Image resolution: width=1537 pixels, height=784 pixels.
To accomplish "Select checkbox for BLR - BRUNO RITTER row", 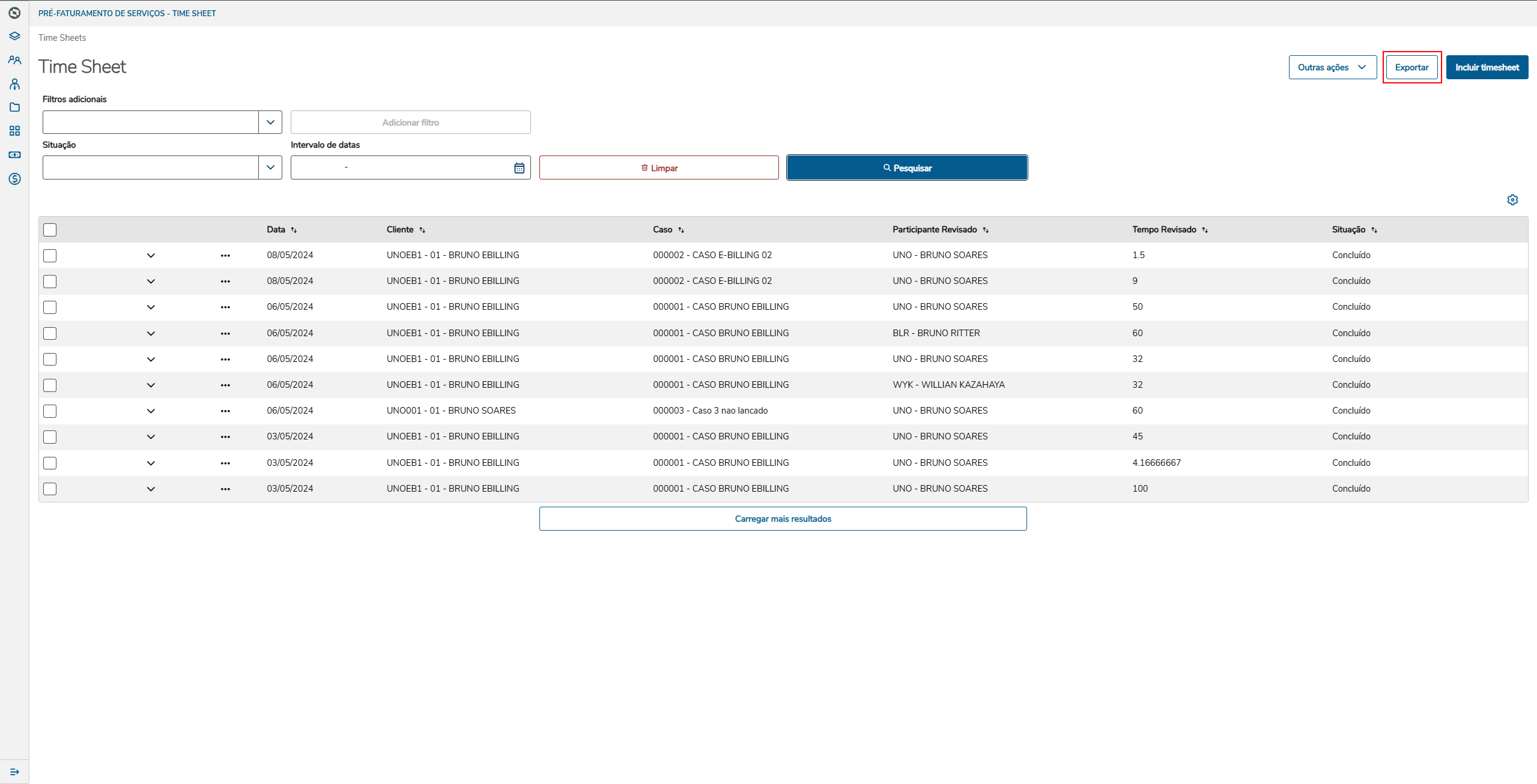I will 50,333.
